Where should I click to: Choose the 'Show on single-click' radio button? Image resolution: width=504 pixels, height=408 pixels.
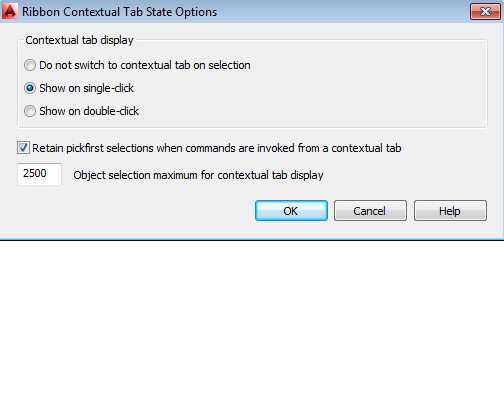pos(30,88)
